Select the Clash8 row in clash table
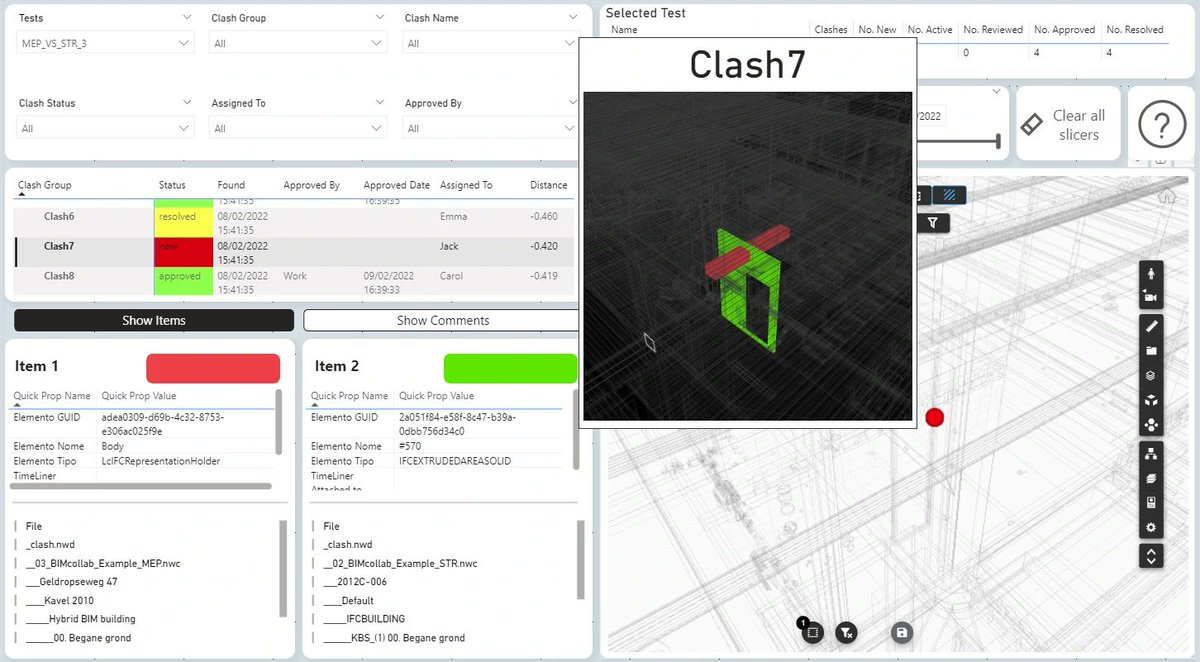1200x662 pixels. click(294, 281)
